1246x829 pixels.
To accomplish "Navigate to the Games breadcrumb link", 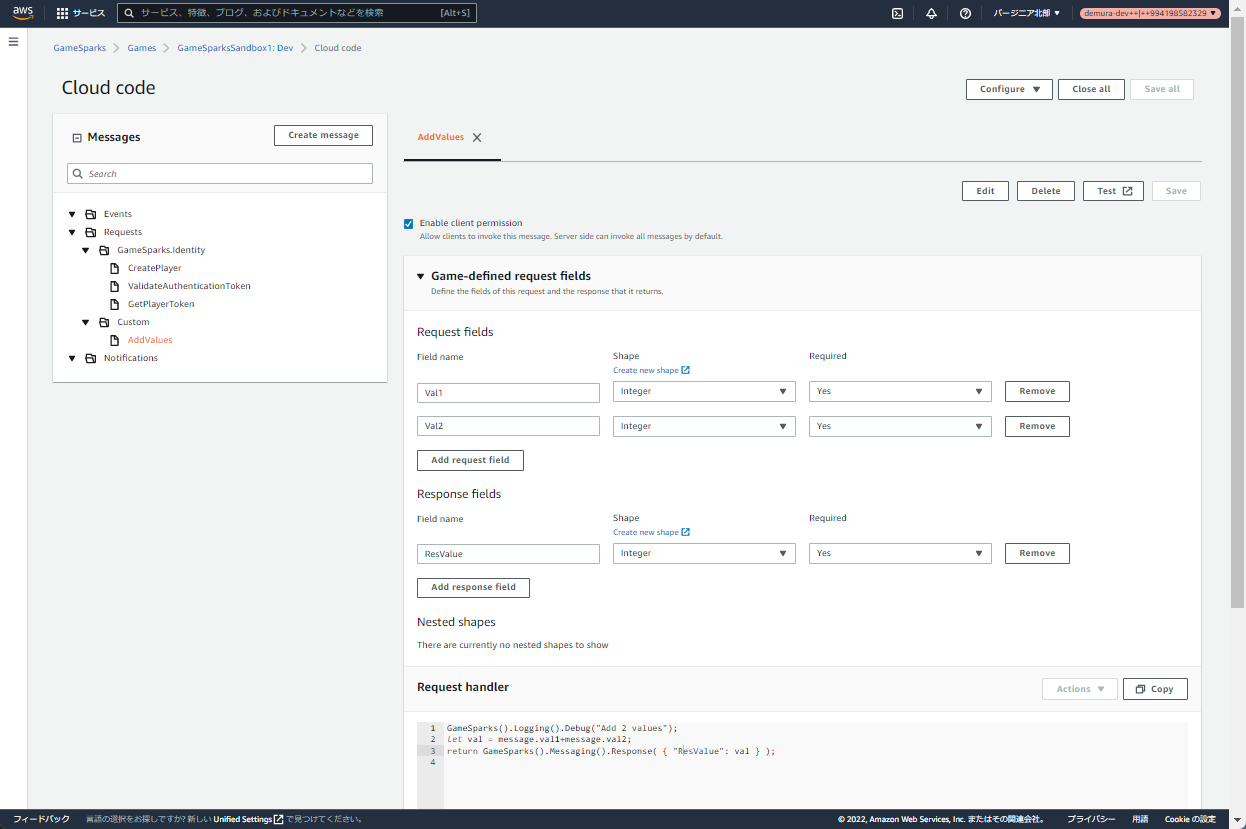I will [x=141, y=47].
